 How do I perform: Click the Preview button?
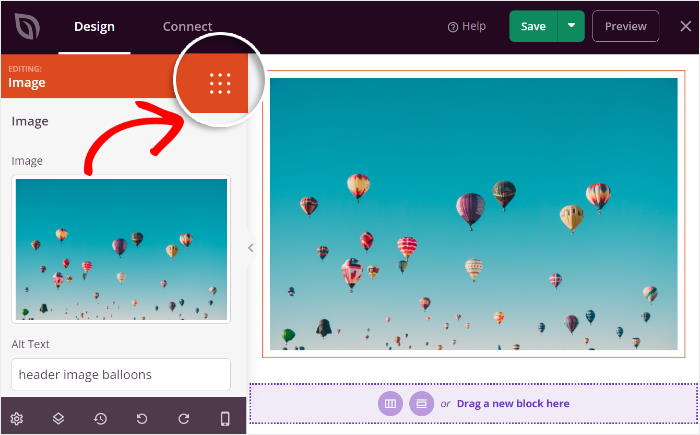625,26
